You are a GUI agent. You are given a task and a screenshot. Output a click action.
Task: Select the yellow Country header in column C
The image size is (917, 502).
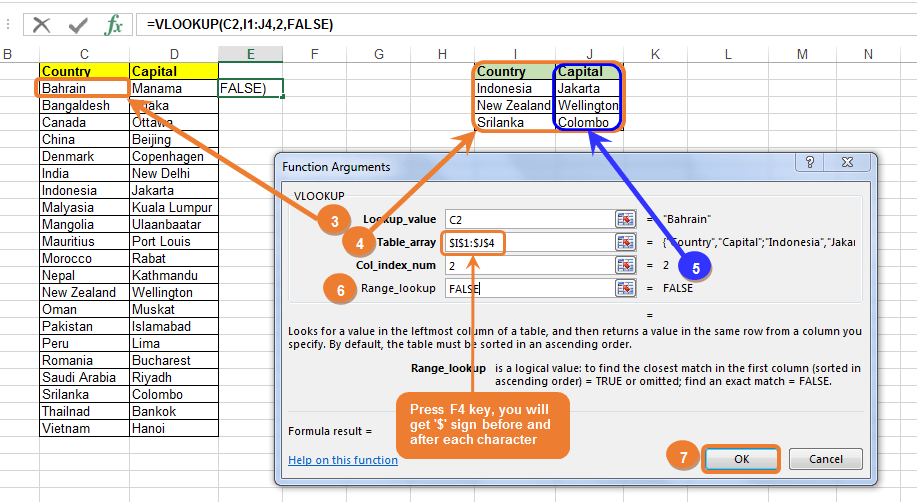(x=84, y=71)
